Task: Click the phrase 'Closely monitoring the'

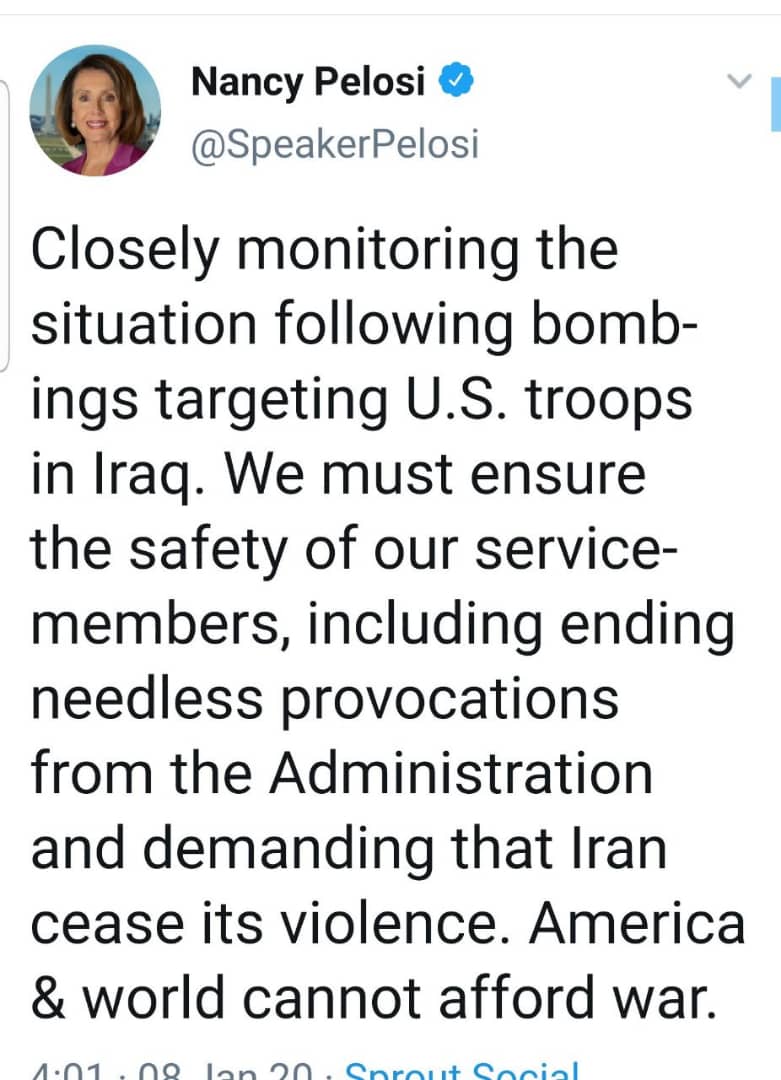Action: click(x=324, y=251)
